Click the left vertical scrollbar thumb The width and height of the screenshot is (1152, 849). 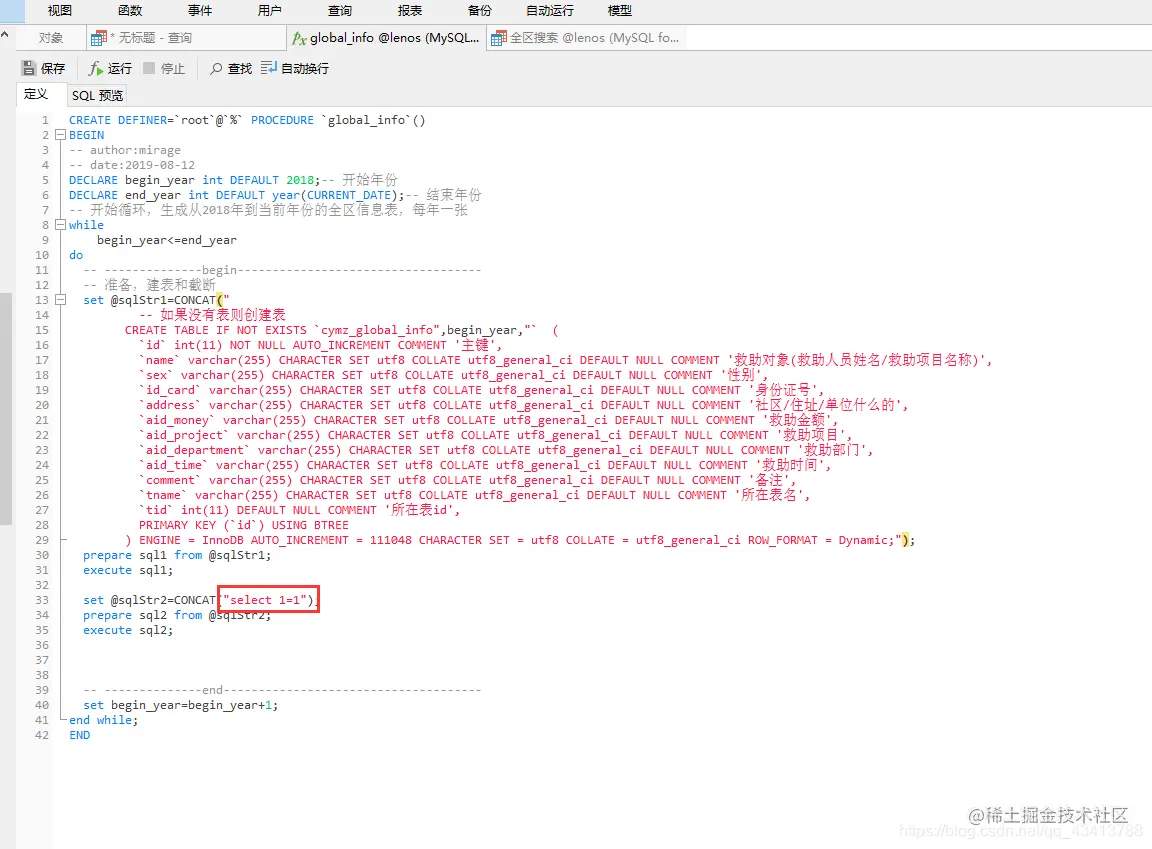6,408
